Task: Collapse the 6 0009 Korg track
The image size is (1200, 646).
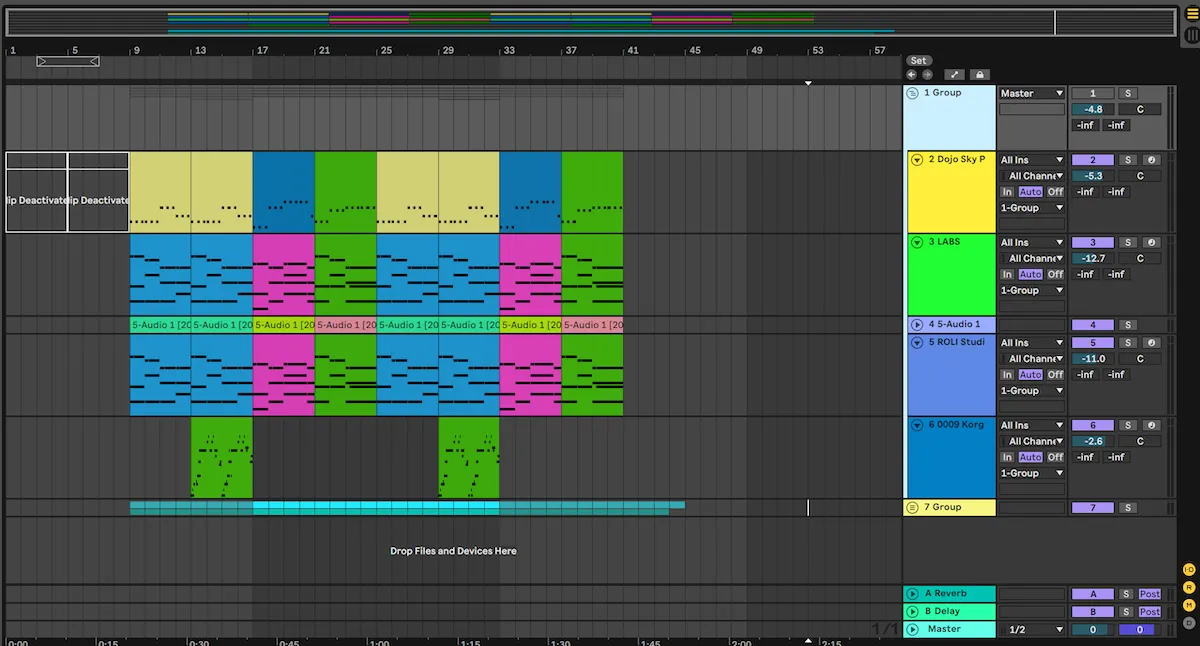Action: click(x=917, y=425)
